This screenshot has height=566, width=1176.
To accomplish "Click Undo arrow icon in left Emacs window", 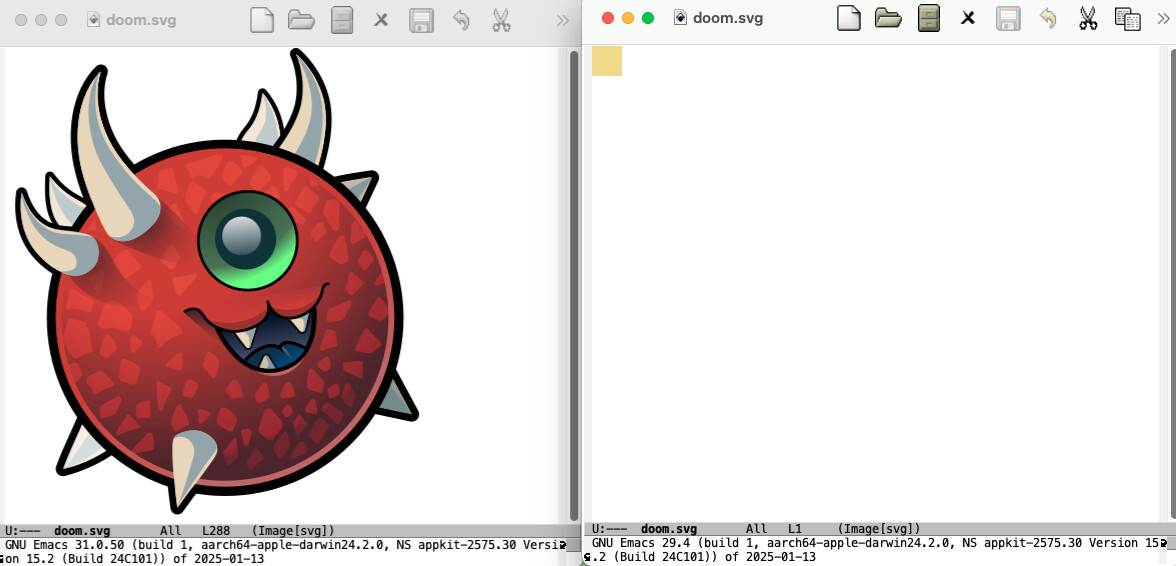I will point(461,20).
